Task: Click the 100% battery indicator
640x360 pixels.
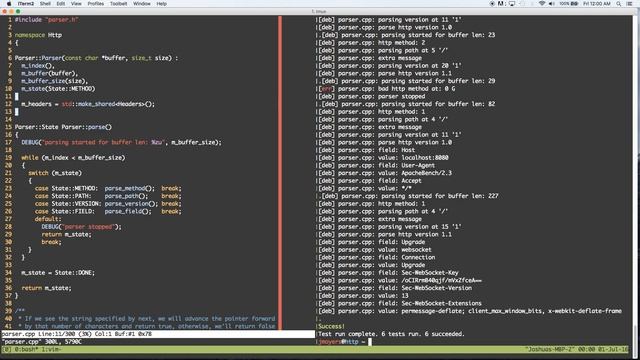Action: click(x=569, y=4)
